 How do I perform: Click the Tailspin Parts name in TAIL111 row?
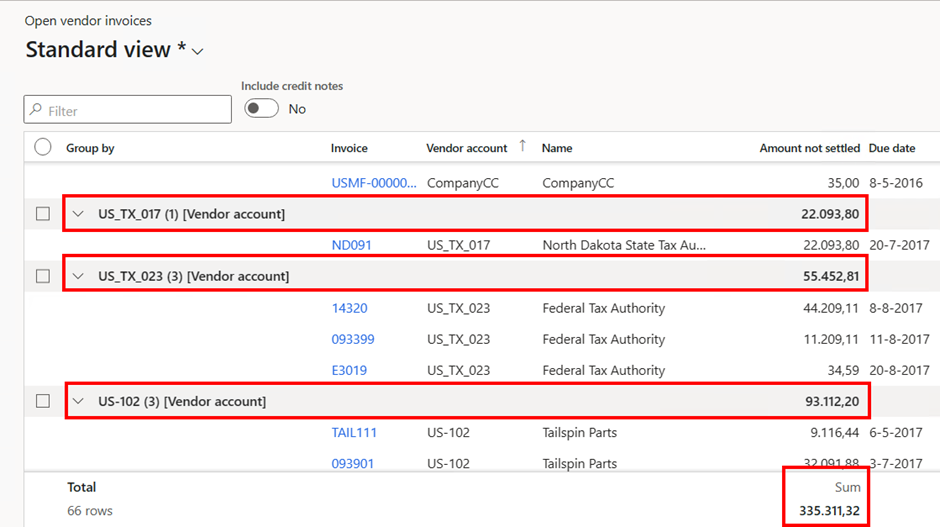point(580,433)
